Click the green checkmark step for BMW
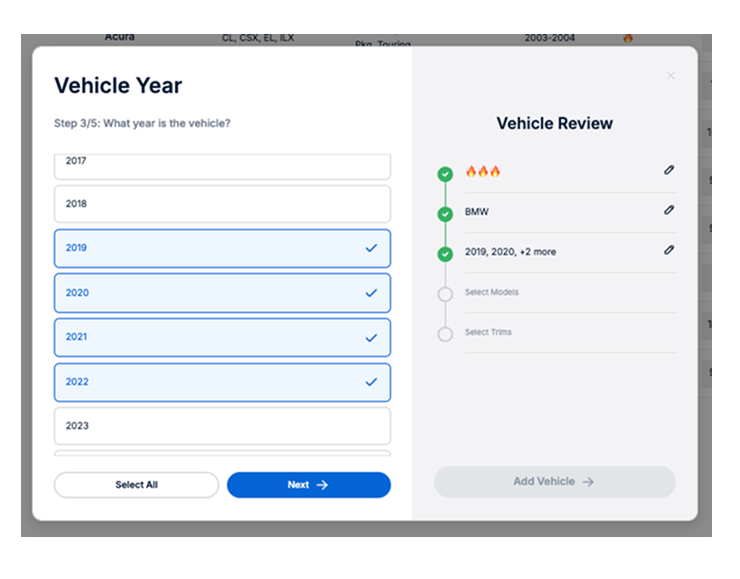Screen dimensions: 740x579 [445, 214]
